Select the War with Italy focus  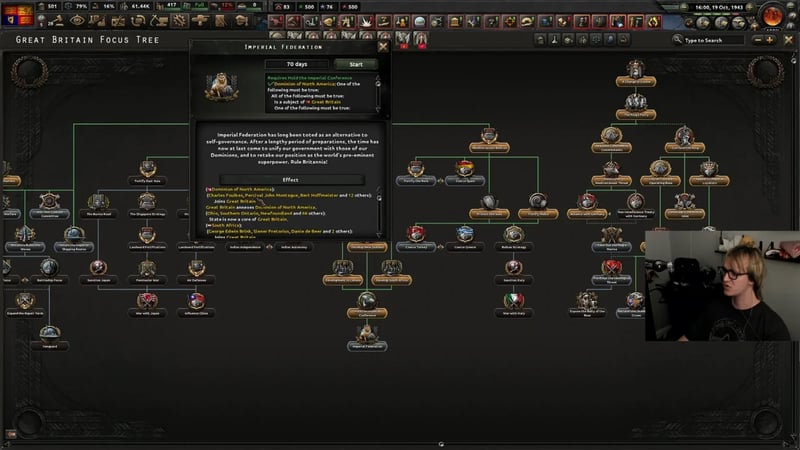514,305
